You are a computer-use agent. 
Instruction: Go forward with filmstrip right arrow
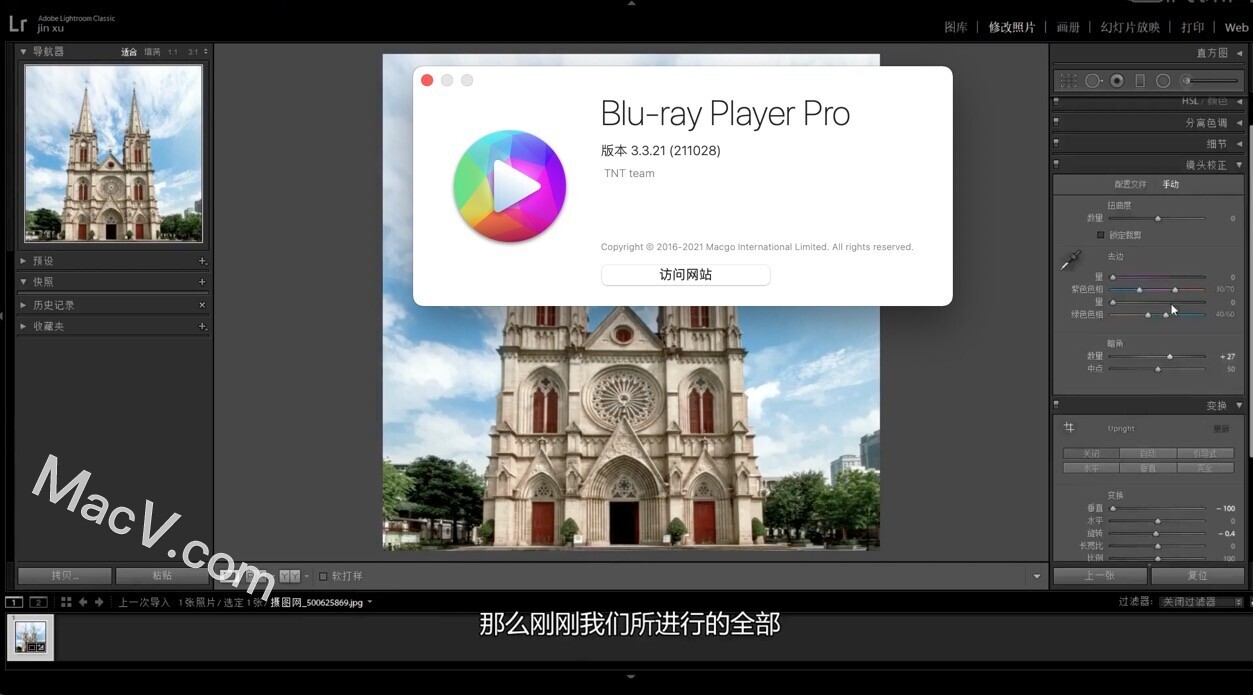click(99, 602)
